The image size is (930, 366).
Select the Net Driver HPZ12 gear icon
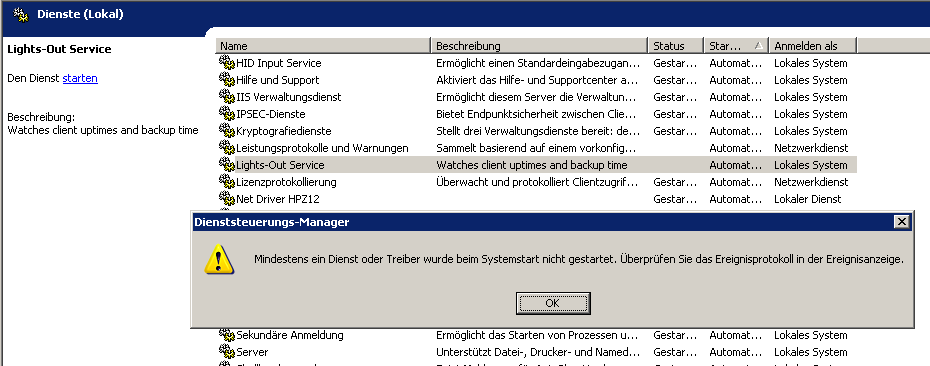tap(227, 198)
